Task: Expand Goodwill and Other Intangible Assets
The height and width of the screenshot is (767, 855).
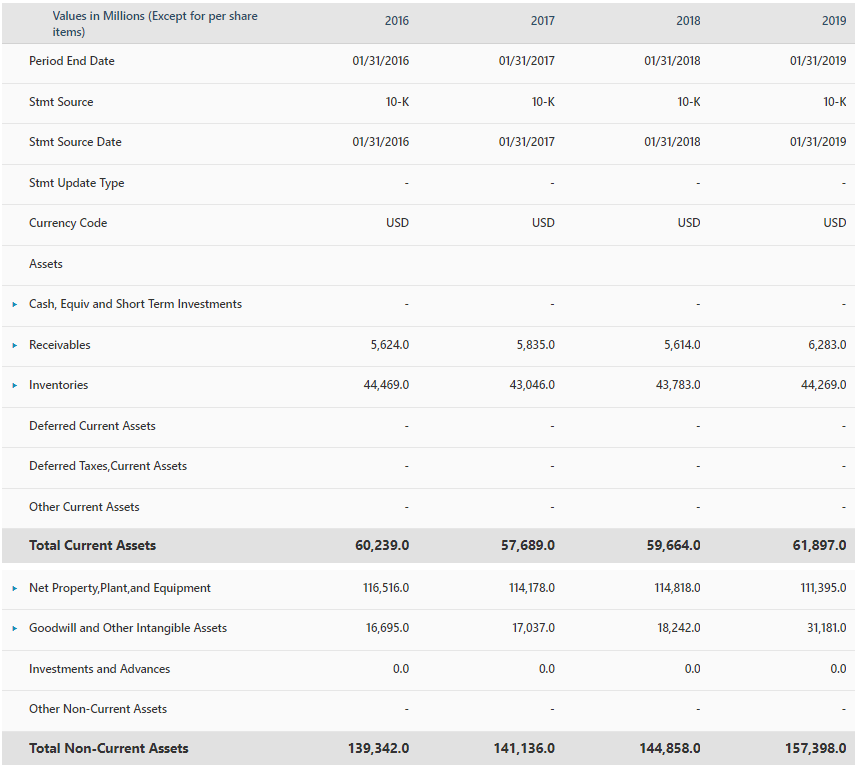Action: 14,628
